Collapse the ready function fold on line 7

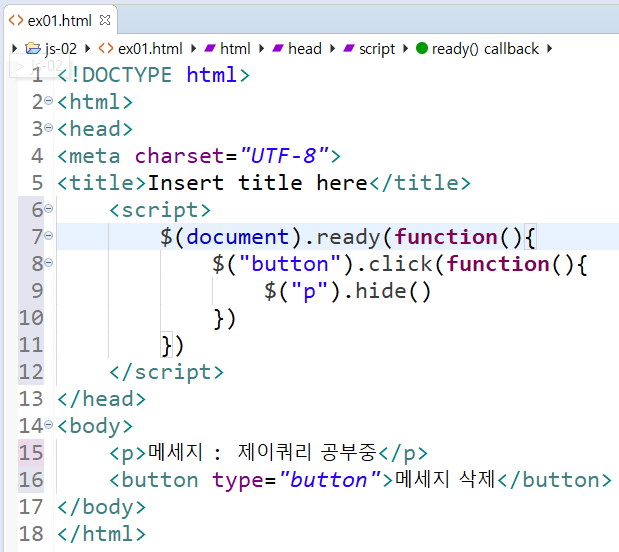click(x=49, y=235)
